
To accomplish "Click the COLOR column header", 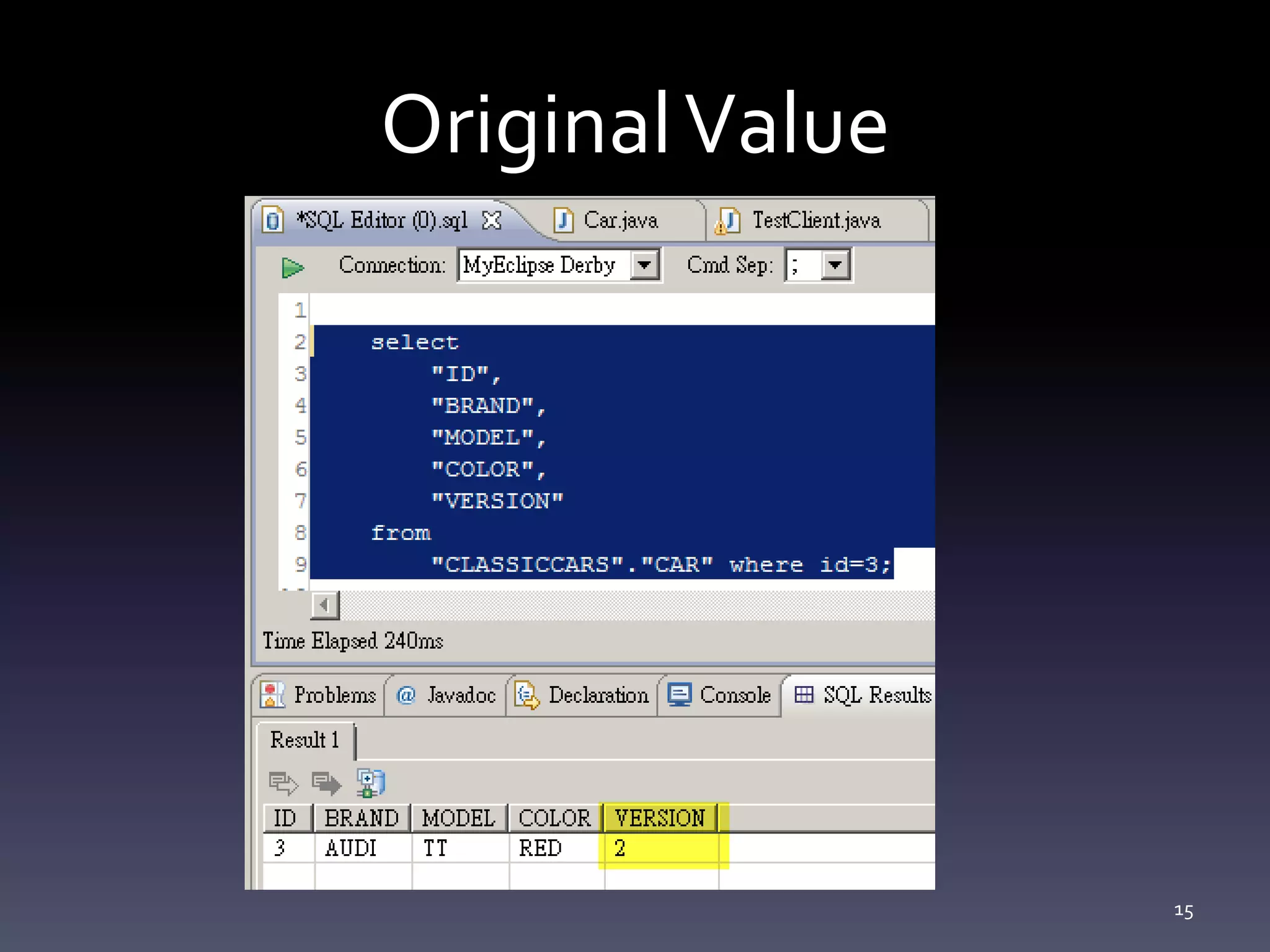I will coord(556,818).
